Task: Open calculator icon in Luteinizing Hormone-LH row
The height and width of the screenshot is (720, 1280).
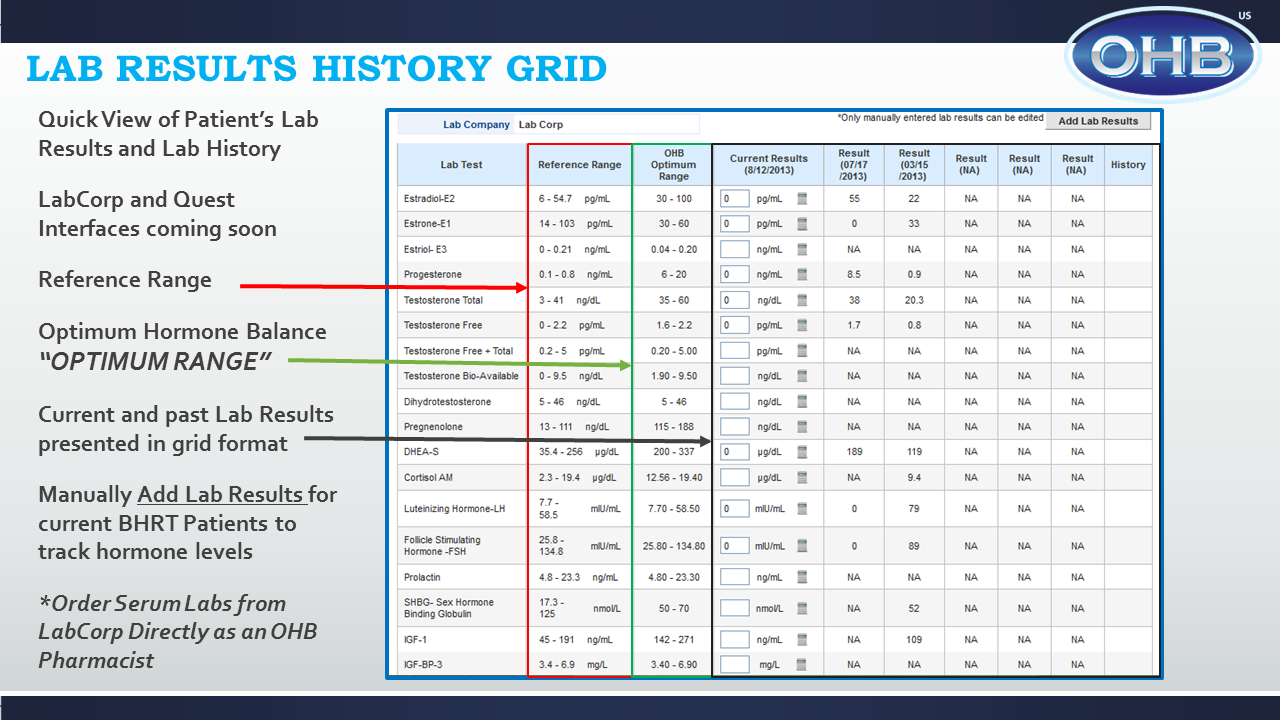Action: (x=802, y=509)
